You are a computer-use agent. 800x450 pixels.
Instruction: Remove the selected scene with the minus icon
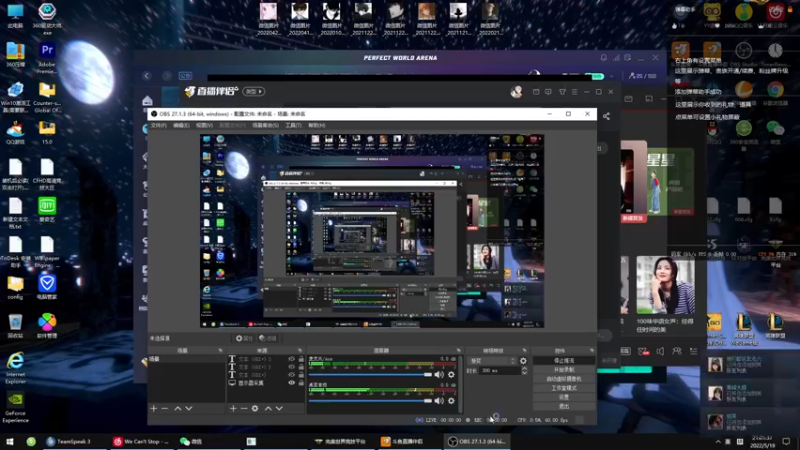pyautogui.click(x=164, y=409)
